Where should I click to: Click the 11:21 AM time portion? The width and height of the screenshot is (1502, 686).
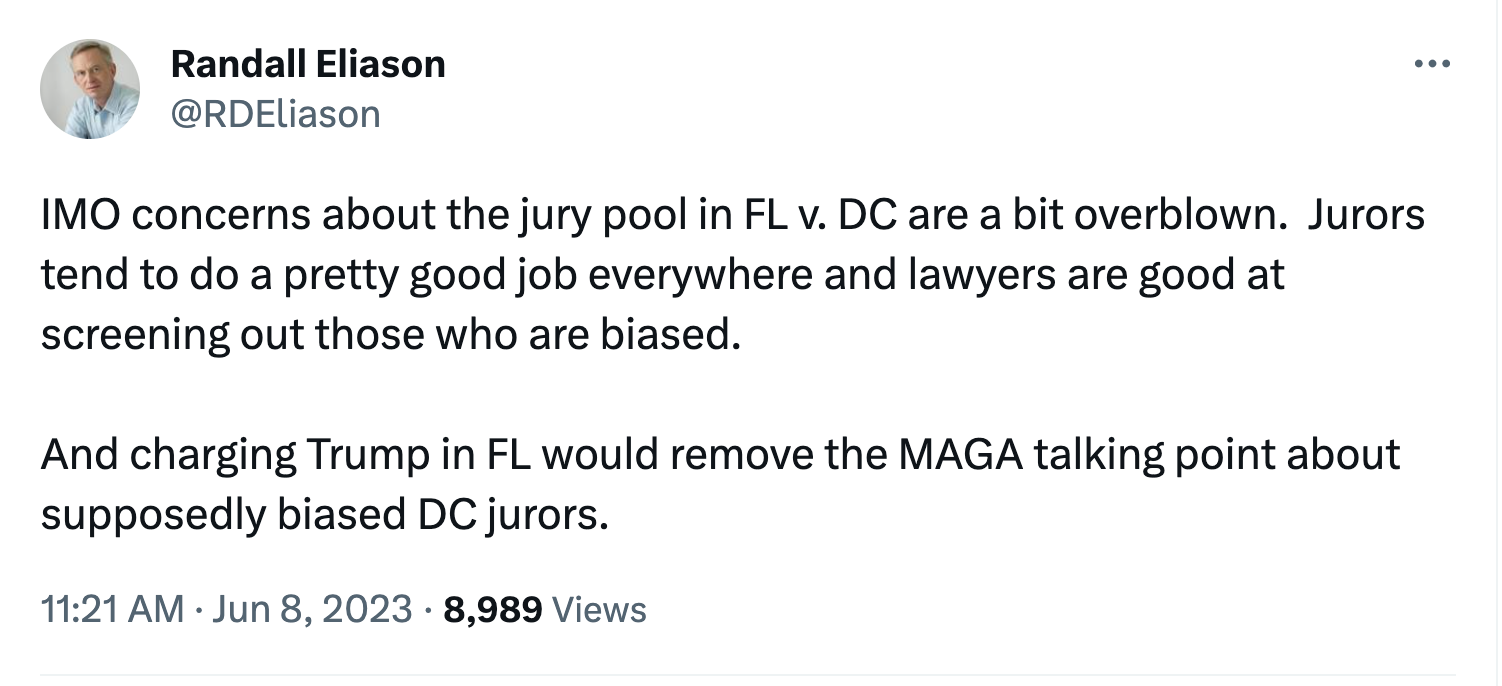pos(113,607)
